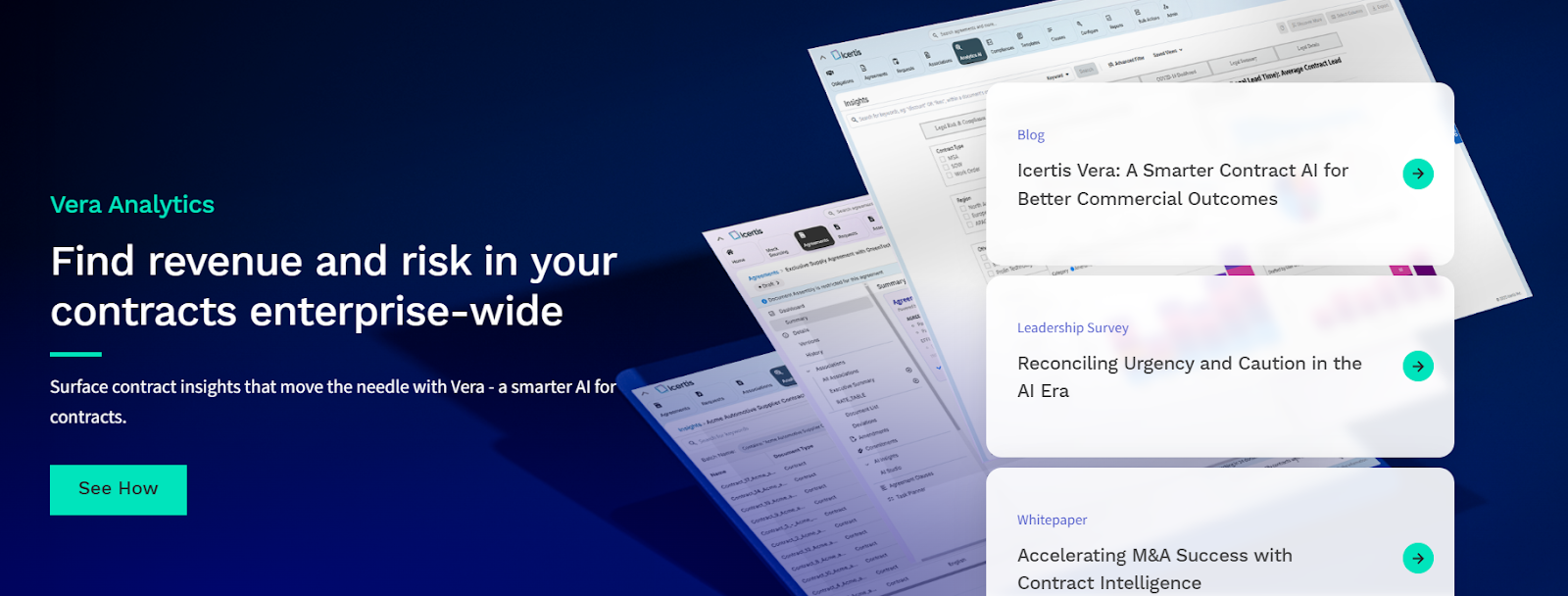
Task: Click the 'Find revenue and risk' headline
Action: coord(334,286)
